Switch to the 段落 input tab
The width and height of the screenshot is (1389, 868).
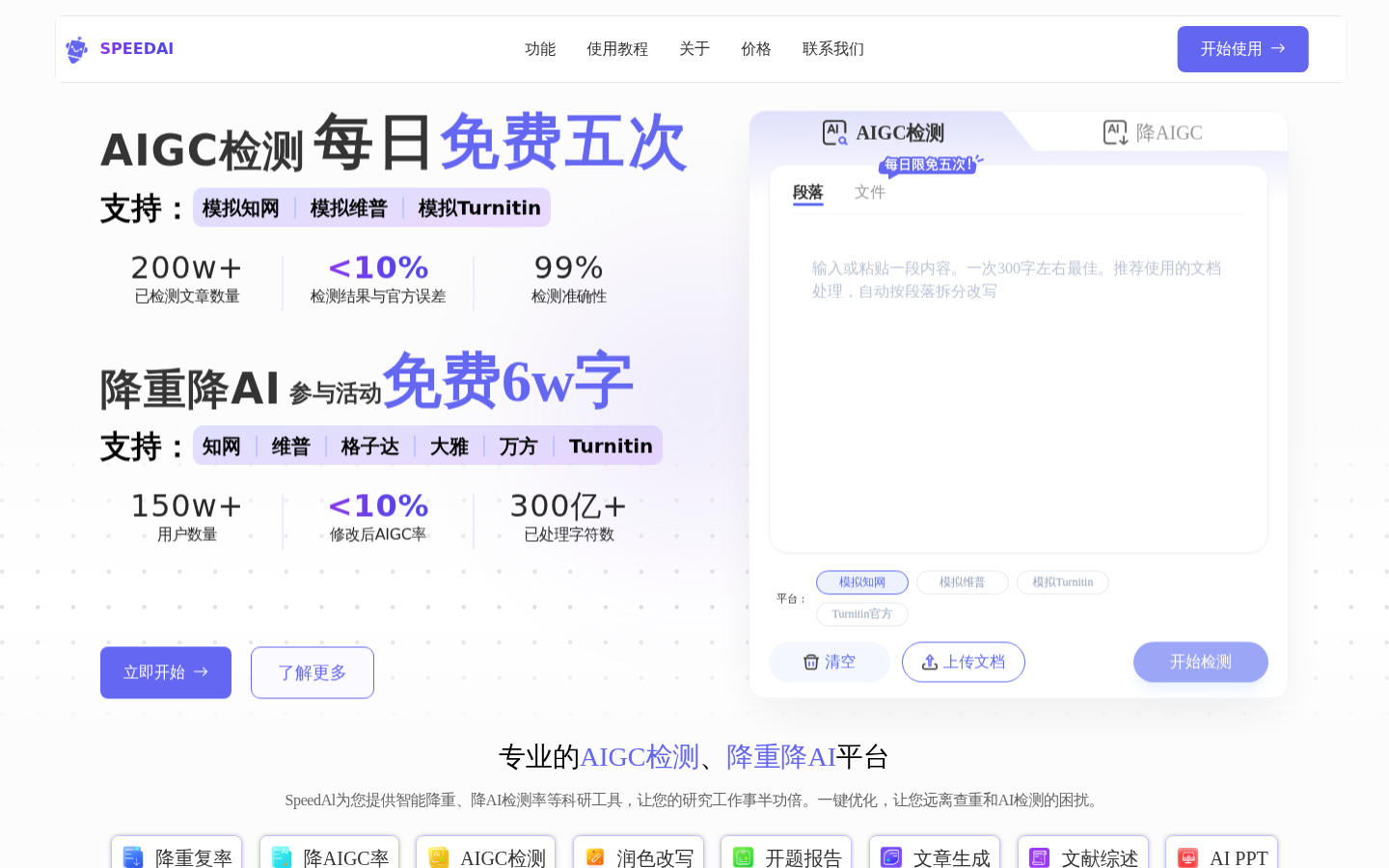click(x=808, y=193)
